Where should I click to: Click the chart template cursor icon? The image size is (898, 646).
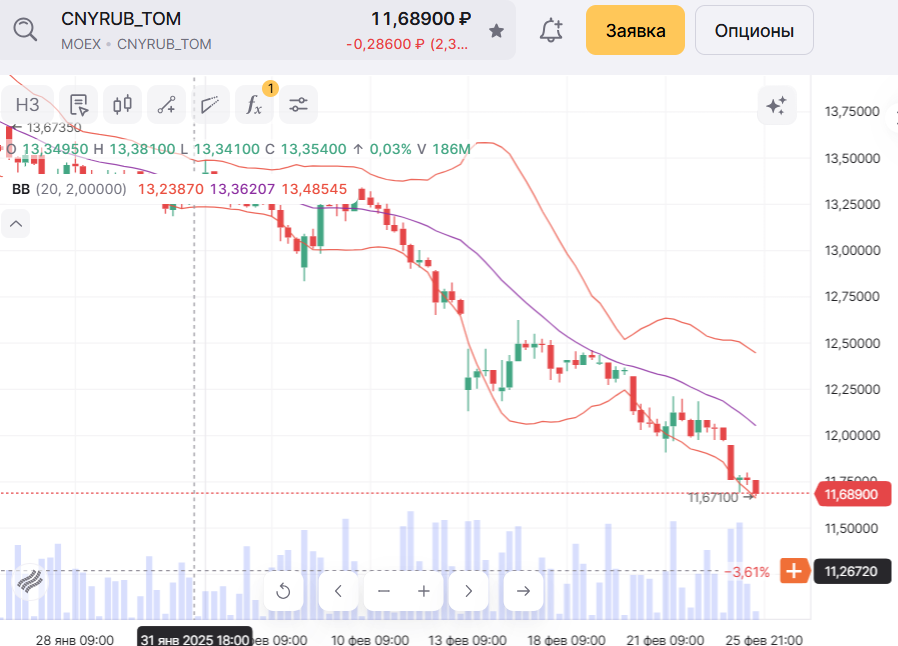pyautogui.click(x=79, y=104)
